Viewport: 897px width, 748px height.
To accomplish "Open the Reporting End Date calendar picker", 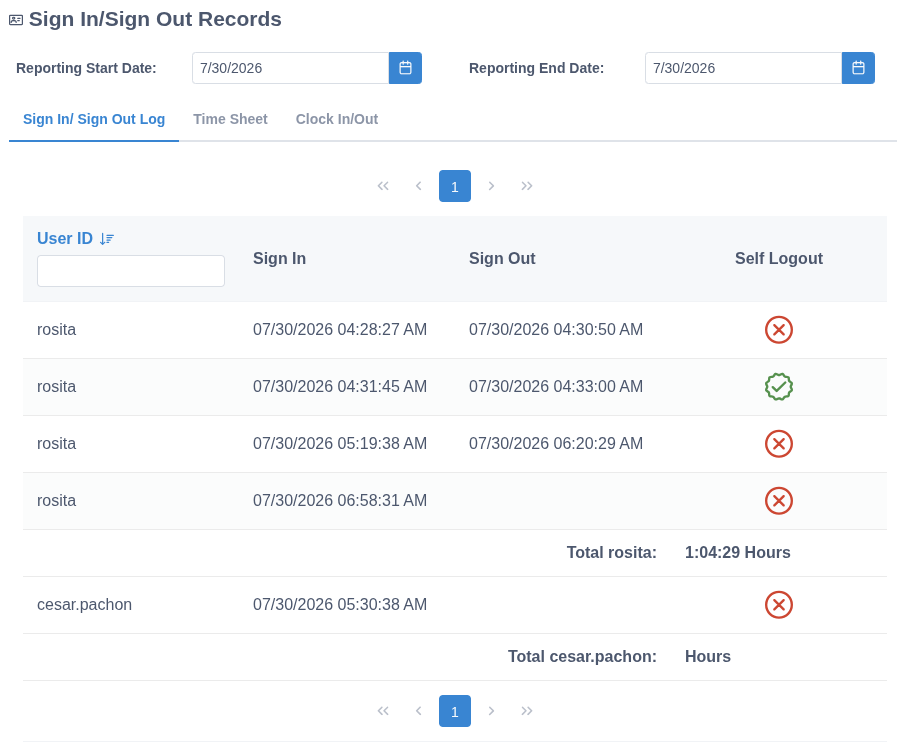I will coord(858,68).
